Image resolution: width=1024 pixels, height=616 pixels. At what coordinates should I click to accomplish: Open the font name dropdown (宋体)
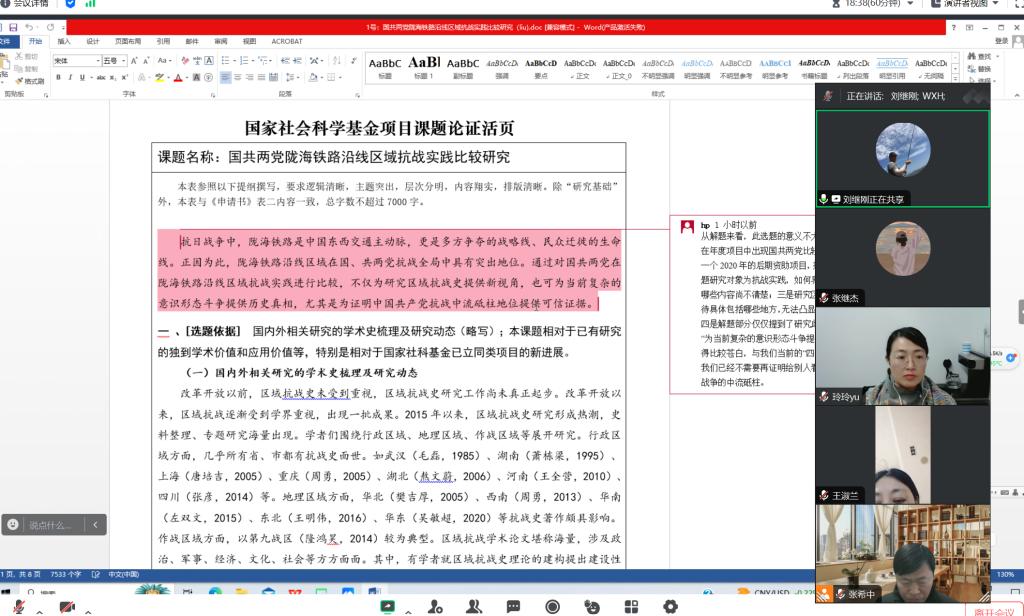pos(98,61)
